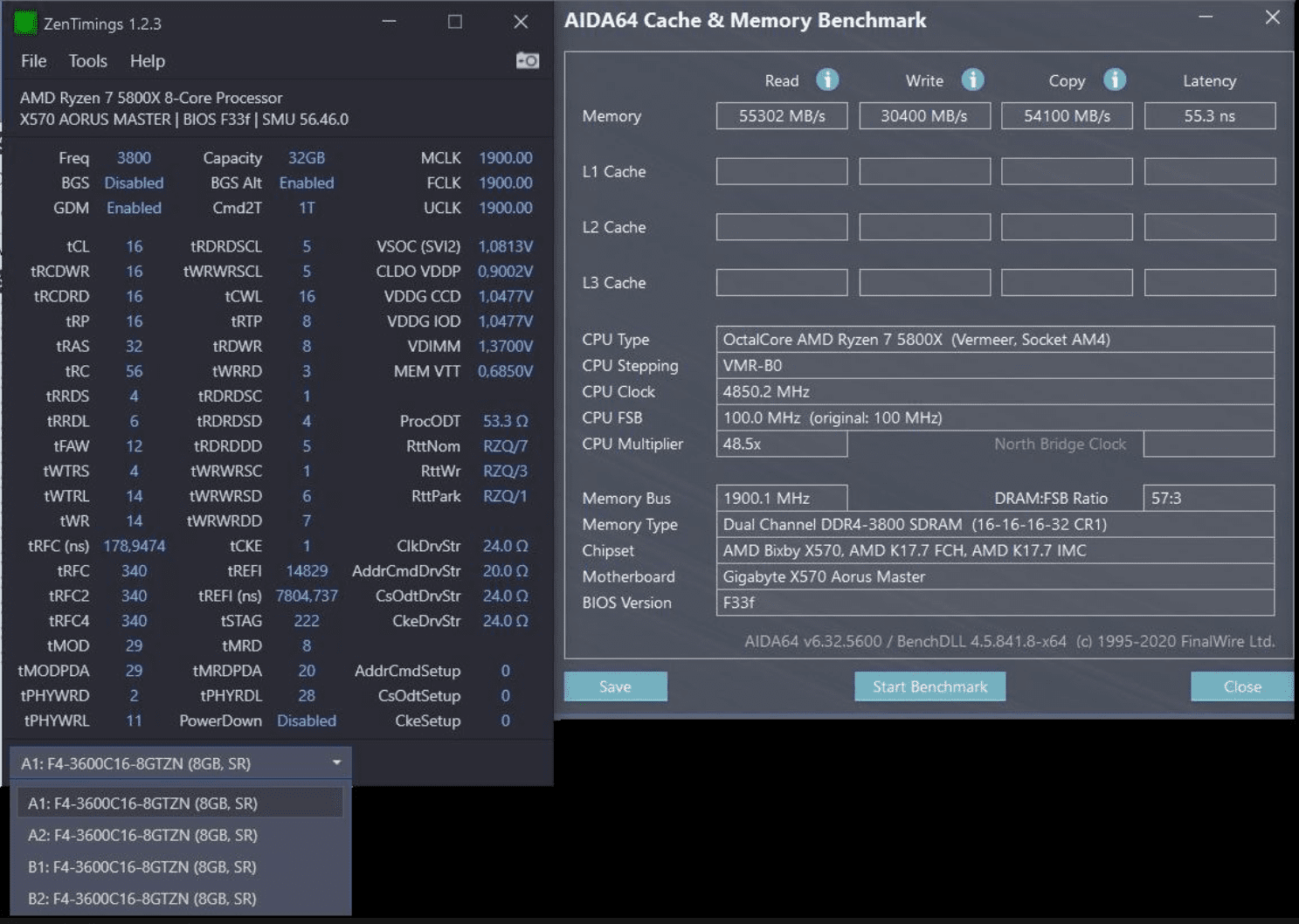Click the AMD Ryzen 7 5800X processor text
The width and height of the screenshot is (1299, 924).
[151, 98]
